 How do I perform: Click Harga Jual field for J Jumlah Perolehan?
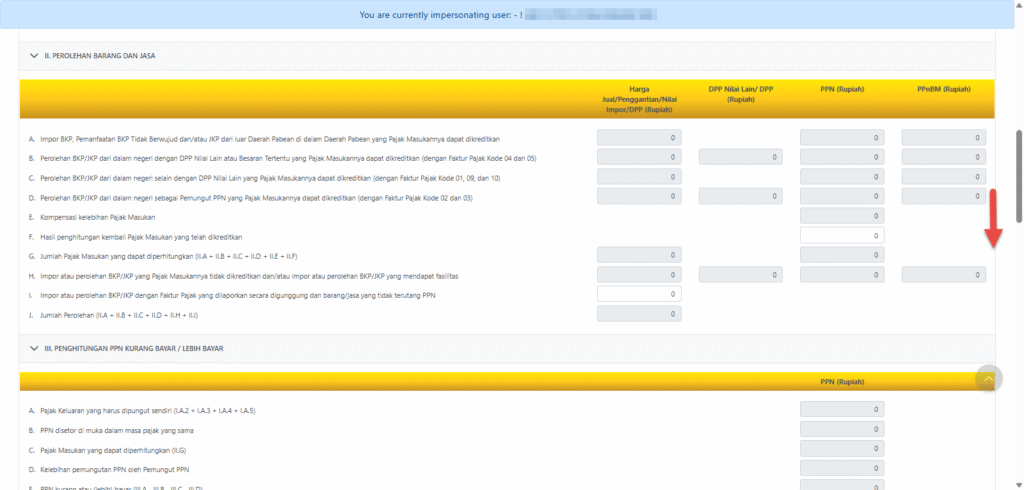pos(638,314)
